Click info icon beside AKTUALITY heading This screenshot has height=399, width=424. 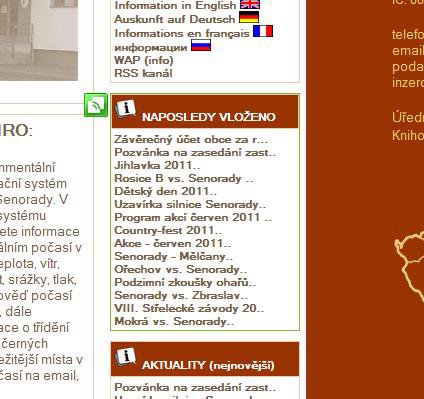pos(126,356)
